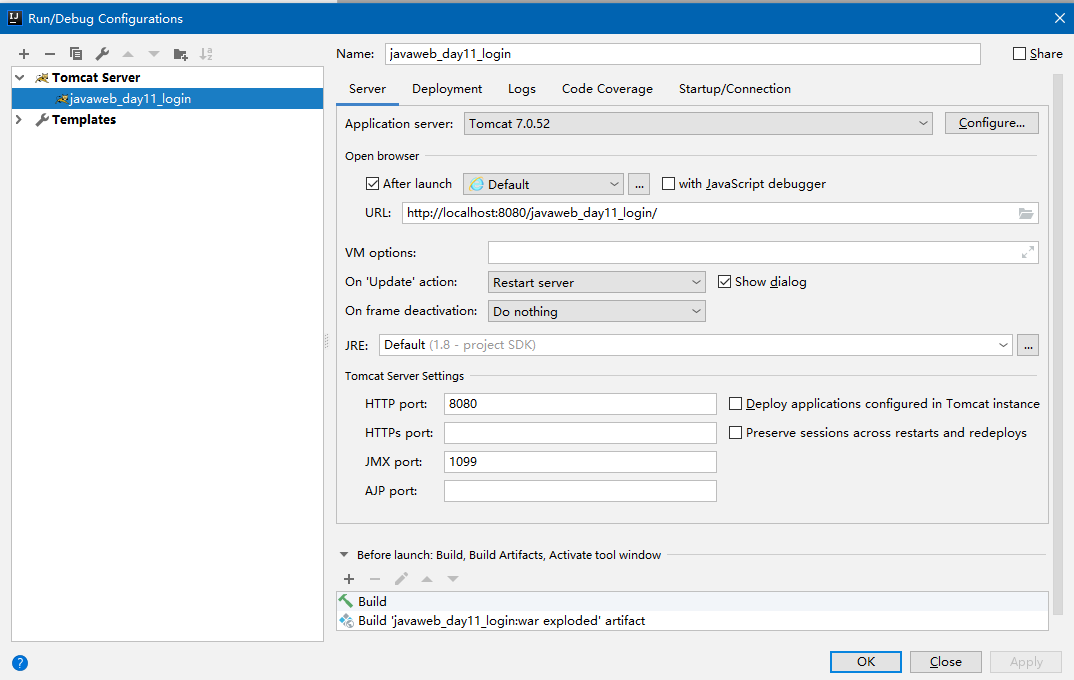1074x680 pixels.
Task: Remove configuration with minus icon
Action: [50, 54]
